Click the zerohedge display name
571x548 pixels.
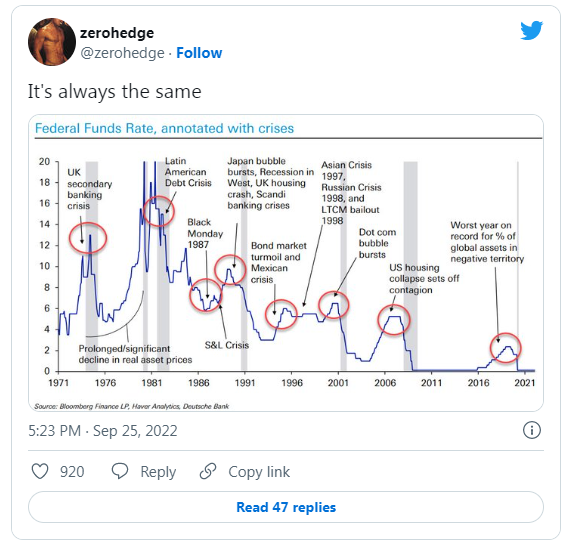coord(117,33)
